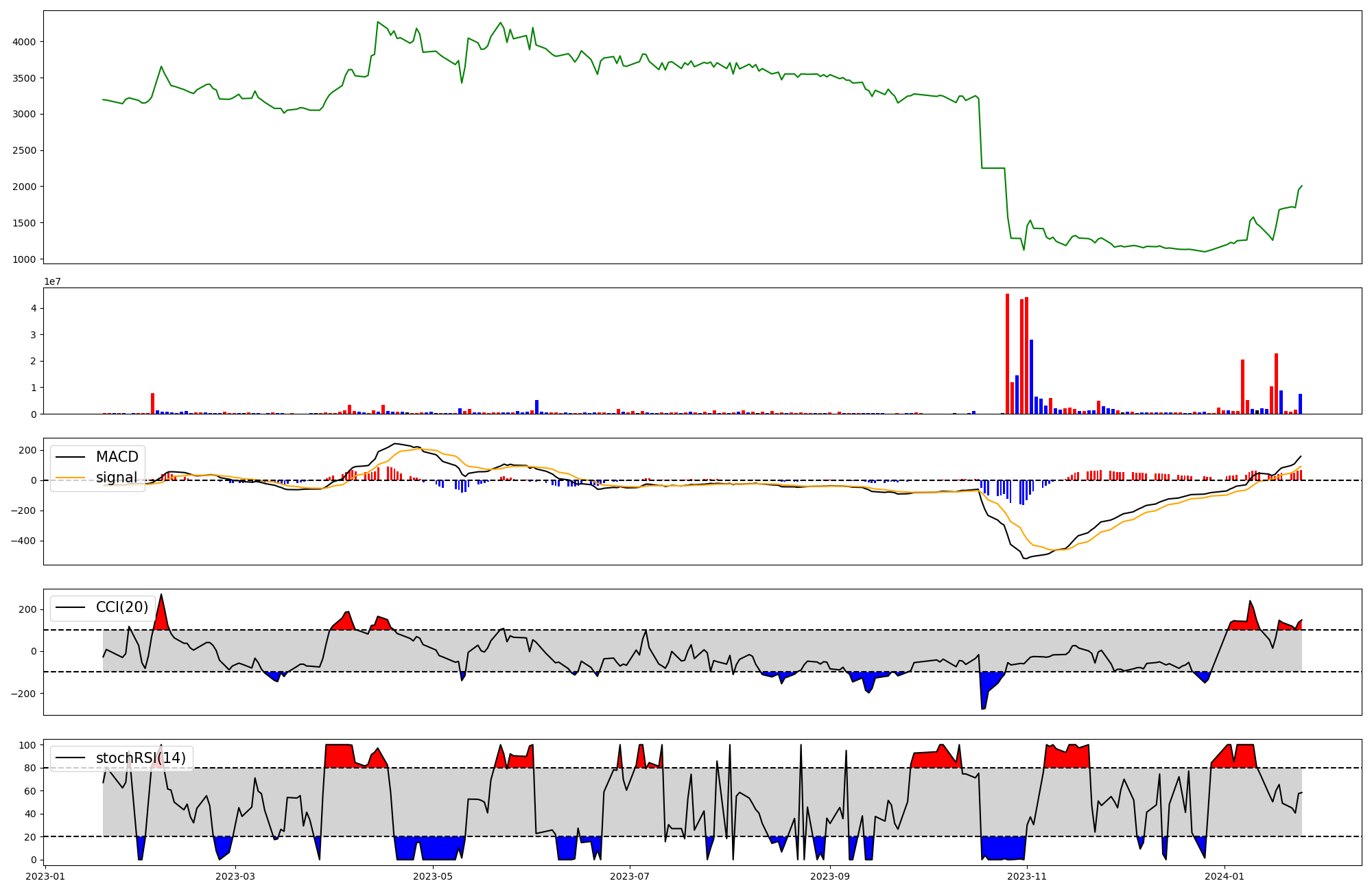Click the 2024-01 date tick label
This screenshot has width=1372, height=892.
1225,876
